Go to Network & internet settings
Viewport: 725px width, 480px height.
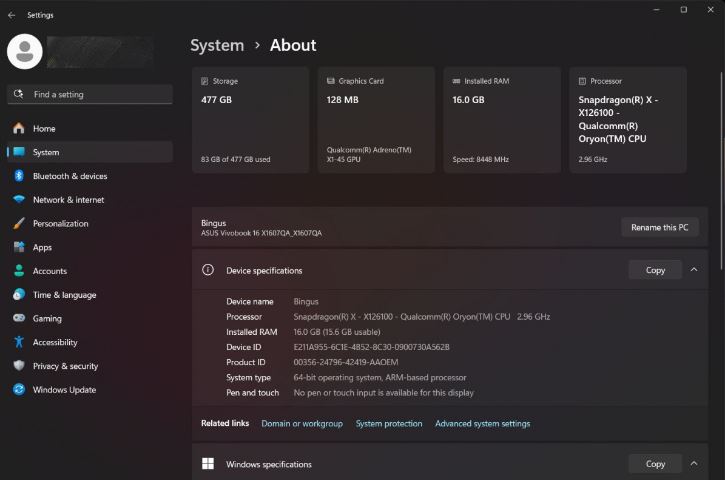coord(68,200)
